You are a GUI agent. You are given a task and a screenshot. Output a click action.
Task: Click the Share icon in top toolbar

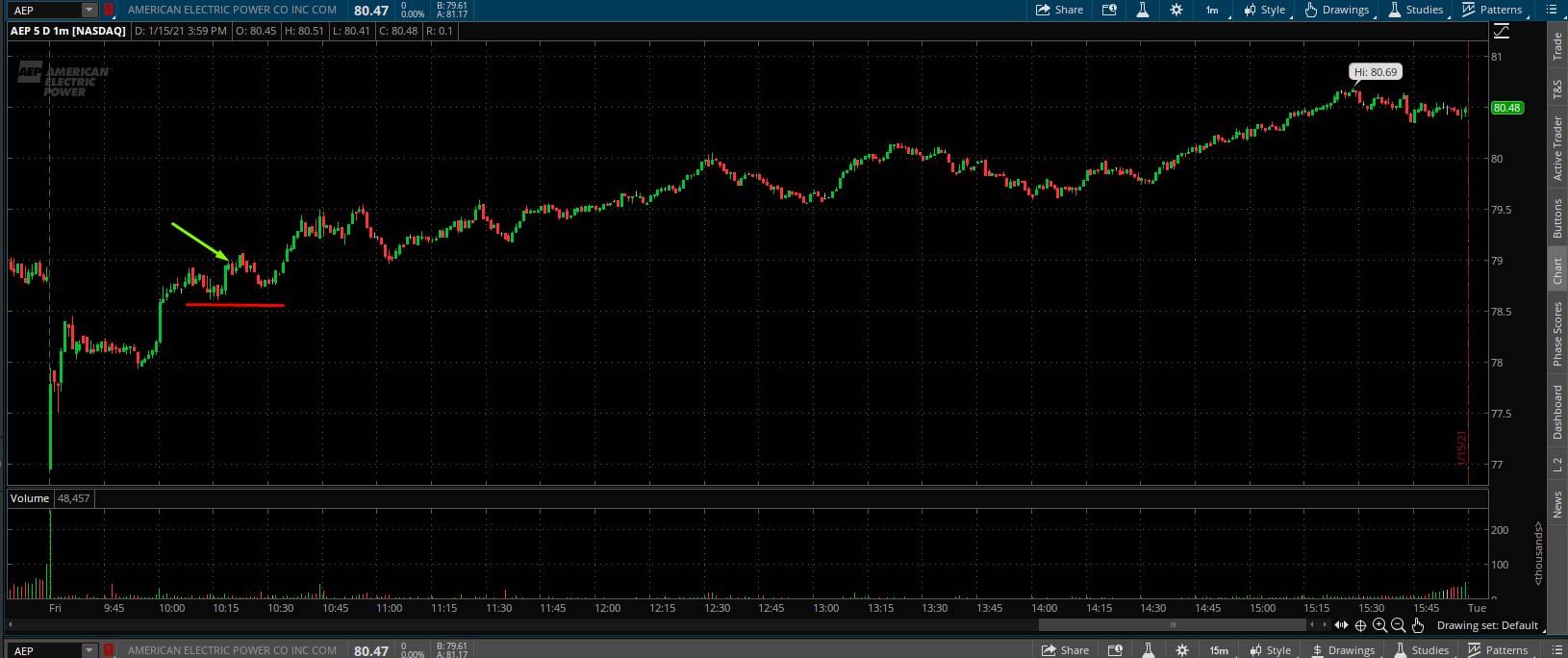click(x=1058, y=10)
